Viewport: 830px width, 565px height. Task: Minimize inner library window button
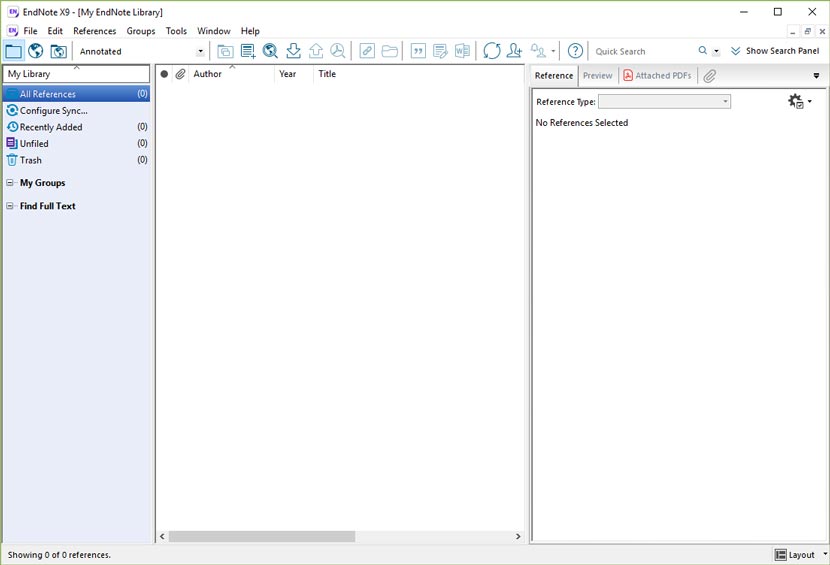(x=792, y=31)
